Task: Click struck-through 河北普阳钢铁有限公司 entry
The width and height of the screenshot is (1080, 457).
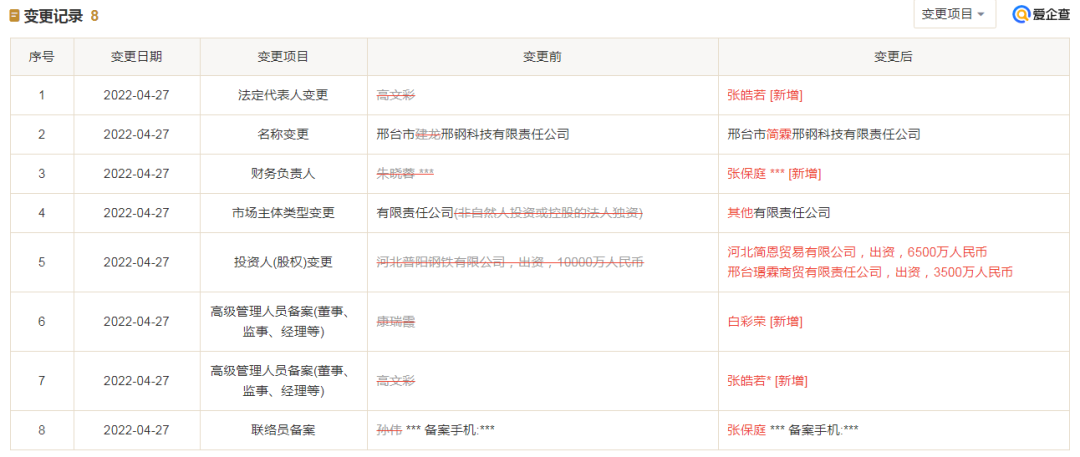Action: (x=510, y=262)
